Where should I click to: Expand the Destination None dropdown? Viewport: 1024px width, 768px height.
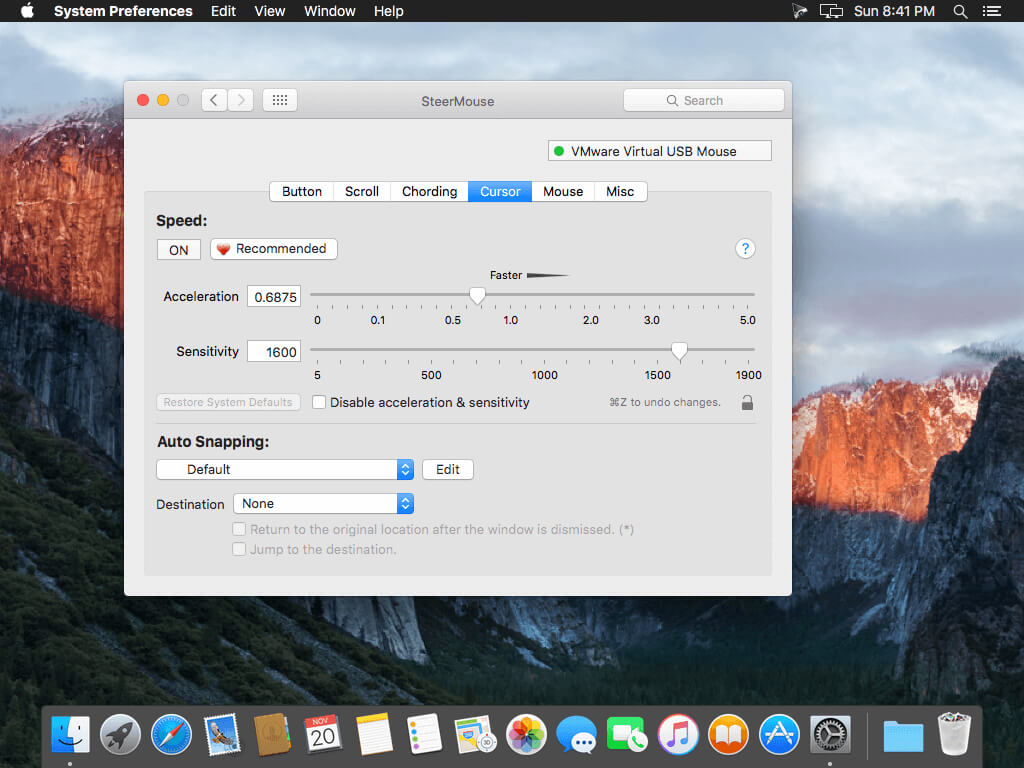(x=323, y=504)
